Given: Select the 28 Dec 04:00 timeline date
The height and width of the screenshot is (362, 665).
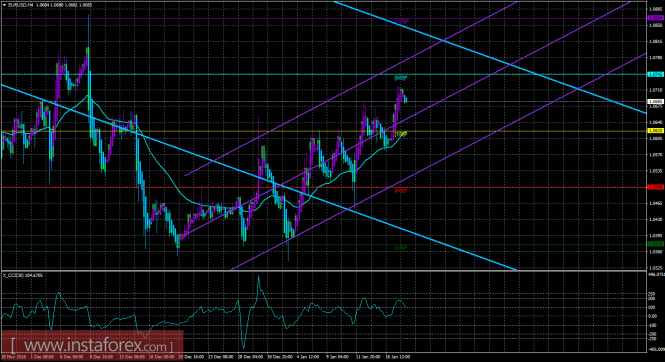Looking at the screenshot, I should 251,357.
